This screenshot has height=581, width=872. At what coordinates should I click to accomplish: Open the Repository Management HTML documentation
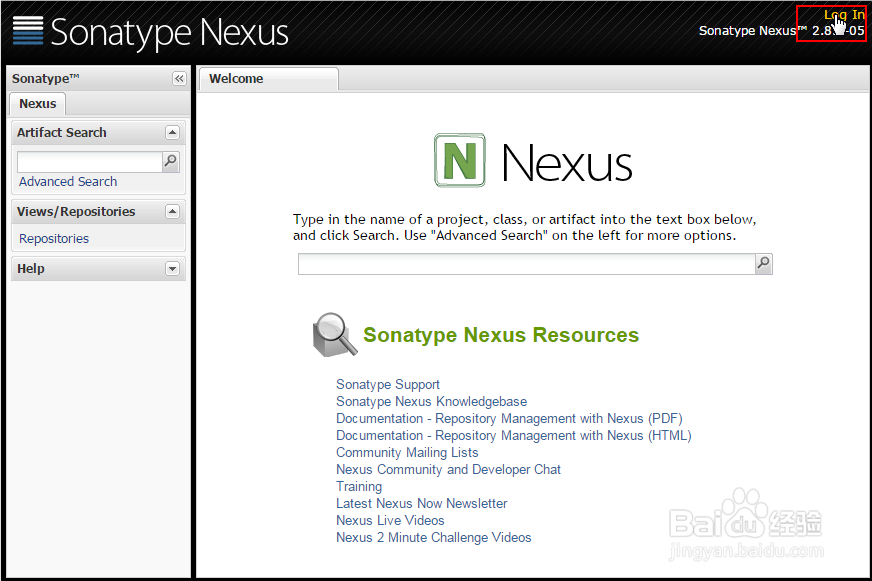click(513, 435)
